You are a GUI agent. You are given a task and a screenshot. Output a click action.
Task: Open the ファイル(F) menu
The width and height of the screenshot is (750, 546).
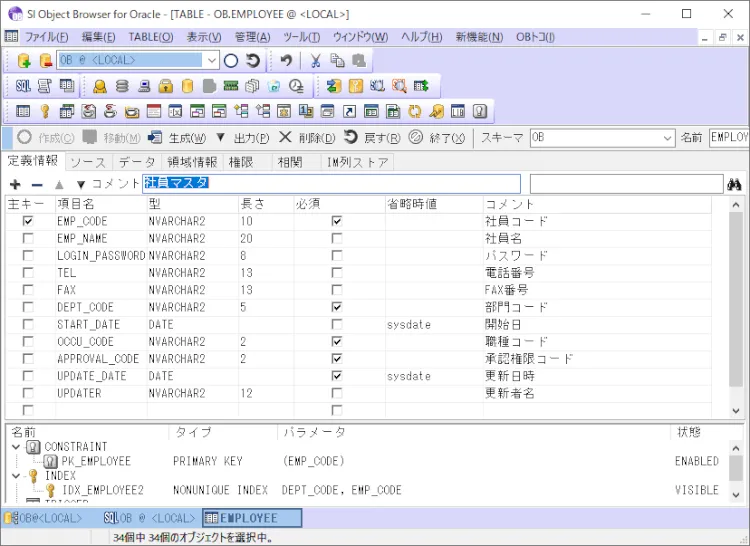click(46, 37)
